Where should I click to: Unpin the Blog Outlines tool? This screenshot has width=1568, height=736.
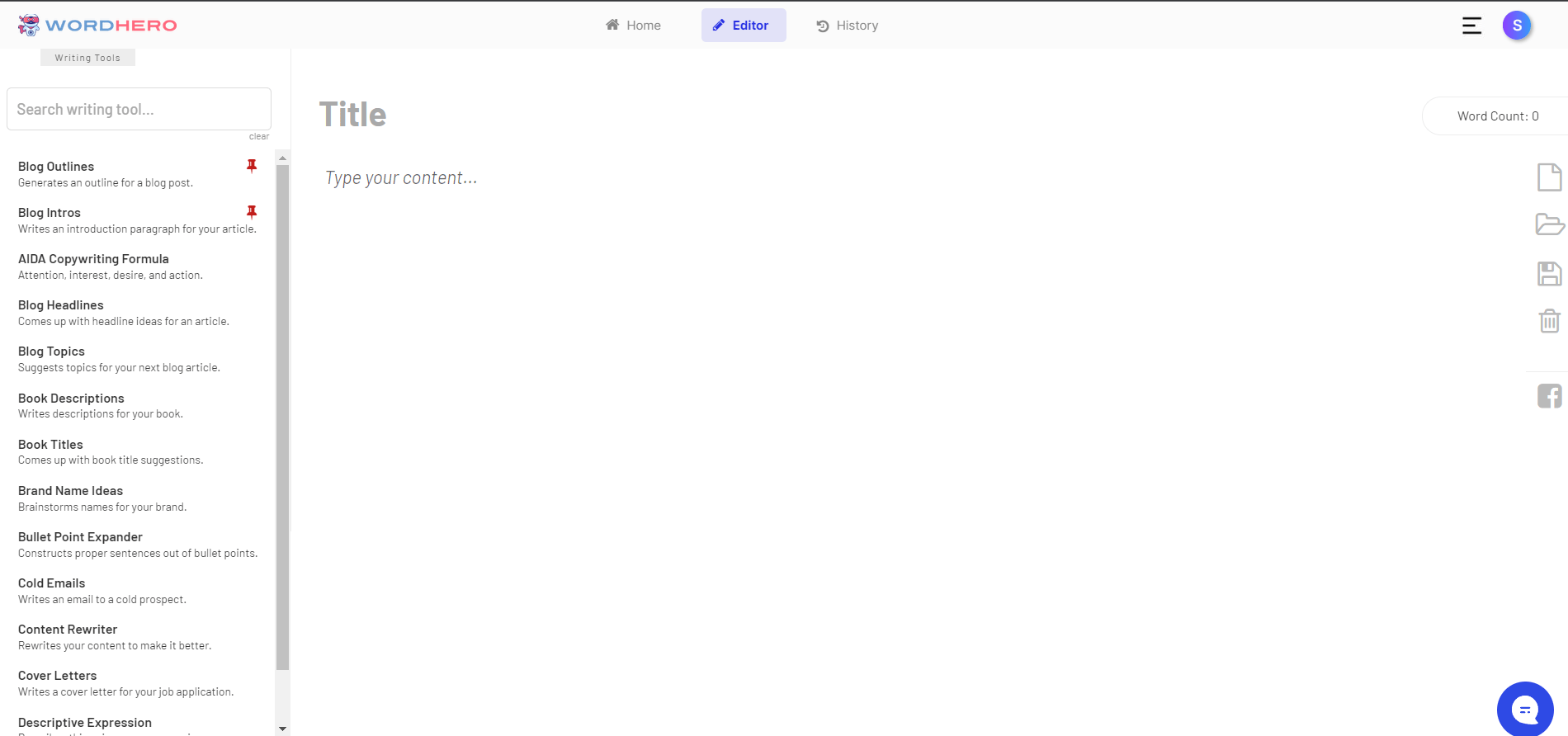coord(252,166)
